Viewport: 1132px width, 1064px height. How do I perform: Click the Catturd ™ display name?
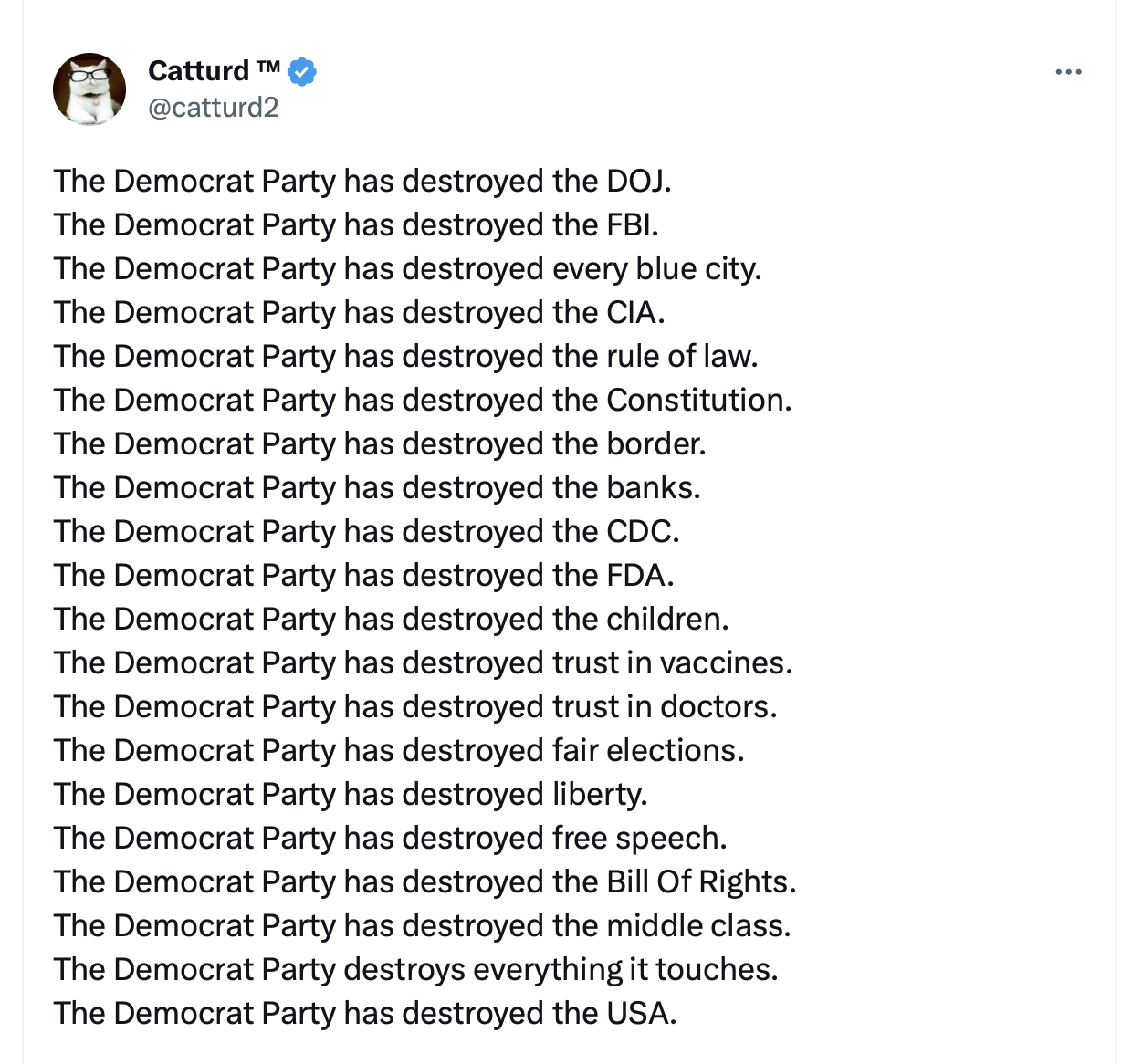[x=213, y=71]
